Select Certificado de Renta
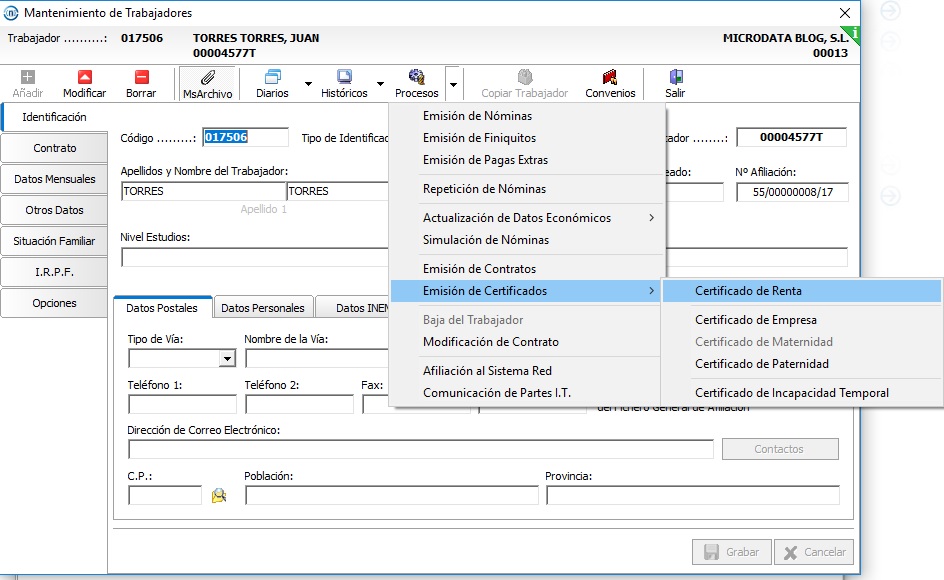The height and width of the screenshot is (580, 944). 802,291
